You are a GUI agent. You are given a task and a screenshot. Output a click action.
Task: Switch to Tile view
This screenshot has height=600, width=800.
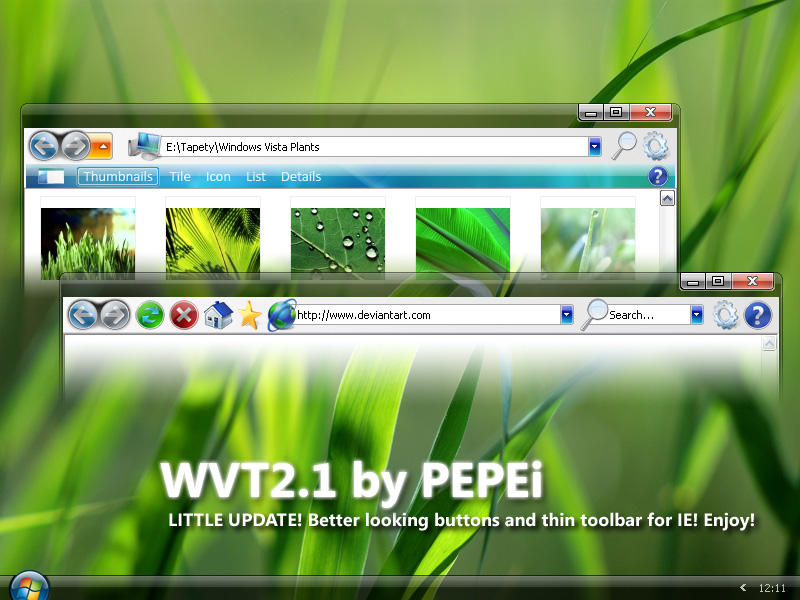click(180, 177)
